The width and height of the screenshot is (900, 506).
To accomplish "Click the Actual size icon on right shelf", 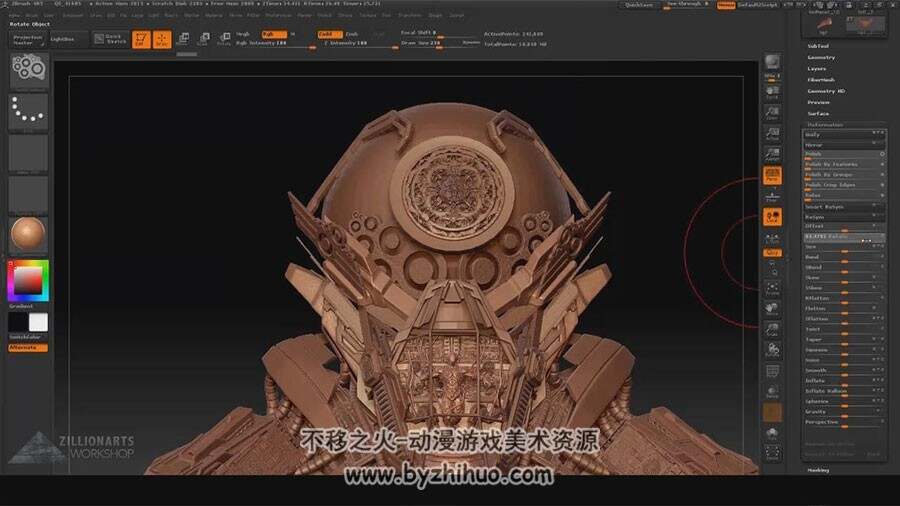I will [772, 134].
